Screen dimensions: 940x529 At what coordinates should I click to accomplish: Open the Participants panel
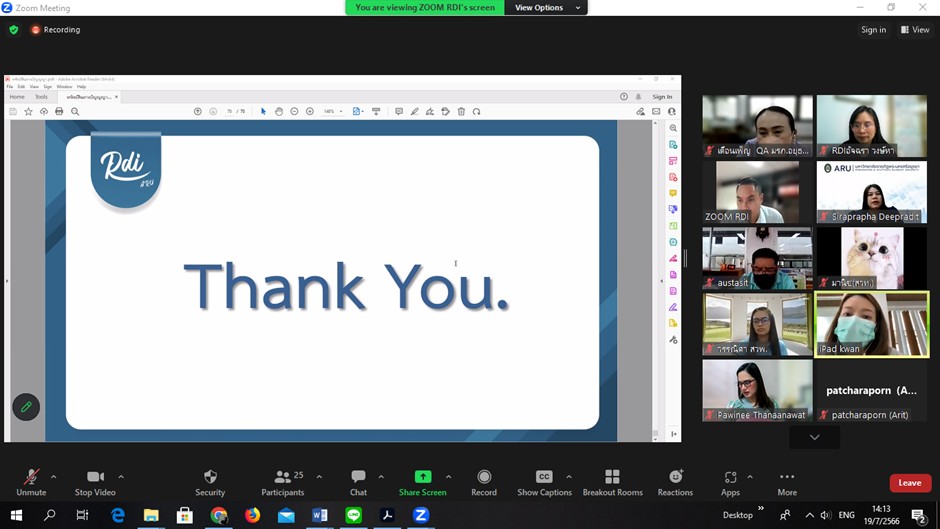(282, 483)
